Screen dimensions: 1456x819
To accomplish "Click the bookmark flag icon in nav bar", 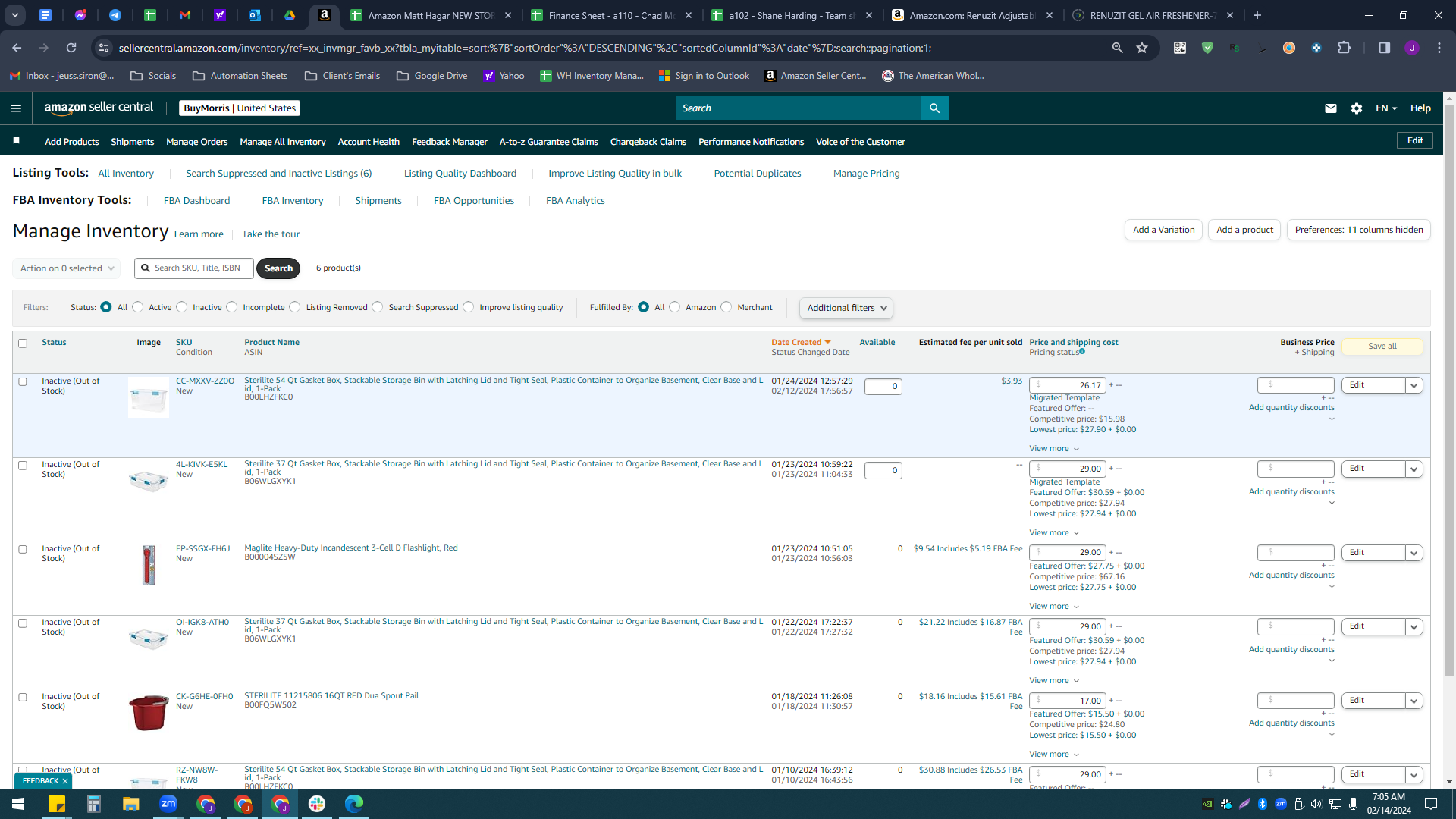I will tap(16, 141).
